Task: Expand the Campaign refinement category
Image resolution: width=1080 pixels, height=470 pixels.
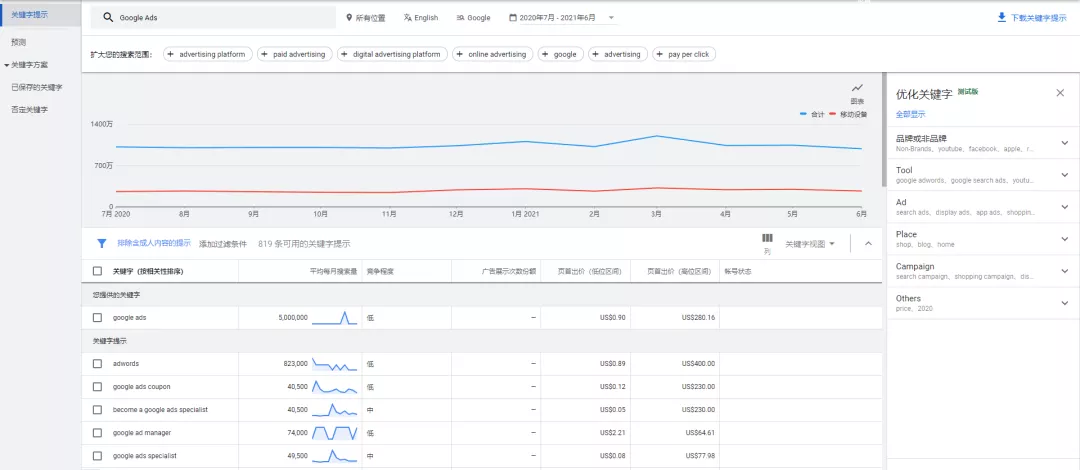Action: pos(1064,271)
